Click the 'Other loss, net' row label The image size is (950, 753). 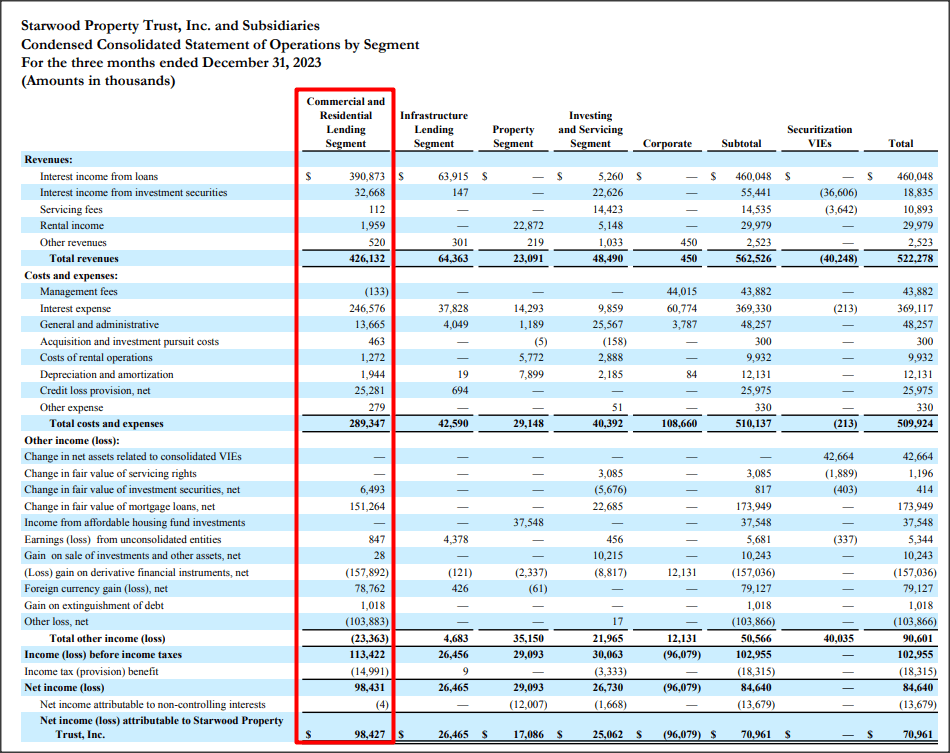[56, 622]
